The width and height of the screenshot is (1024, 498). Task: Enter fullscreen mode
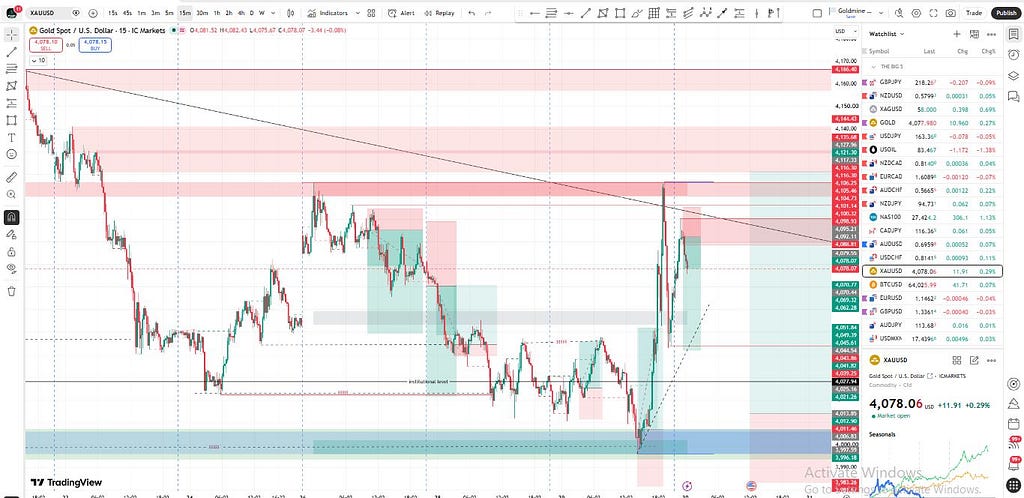(931, 13)
